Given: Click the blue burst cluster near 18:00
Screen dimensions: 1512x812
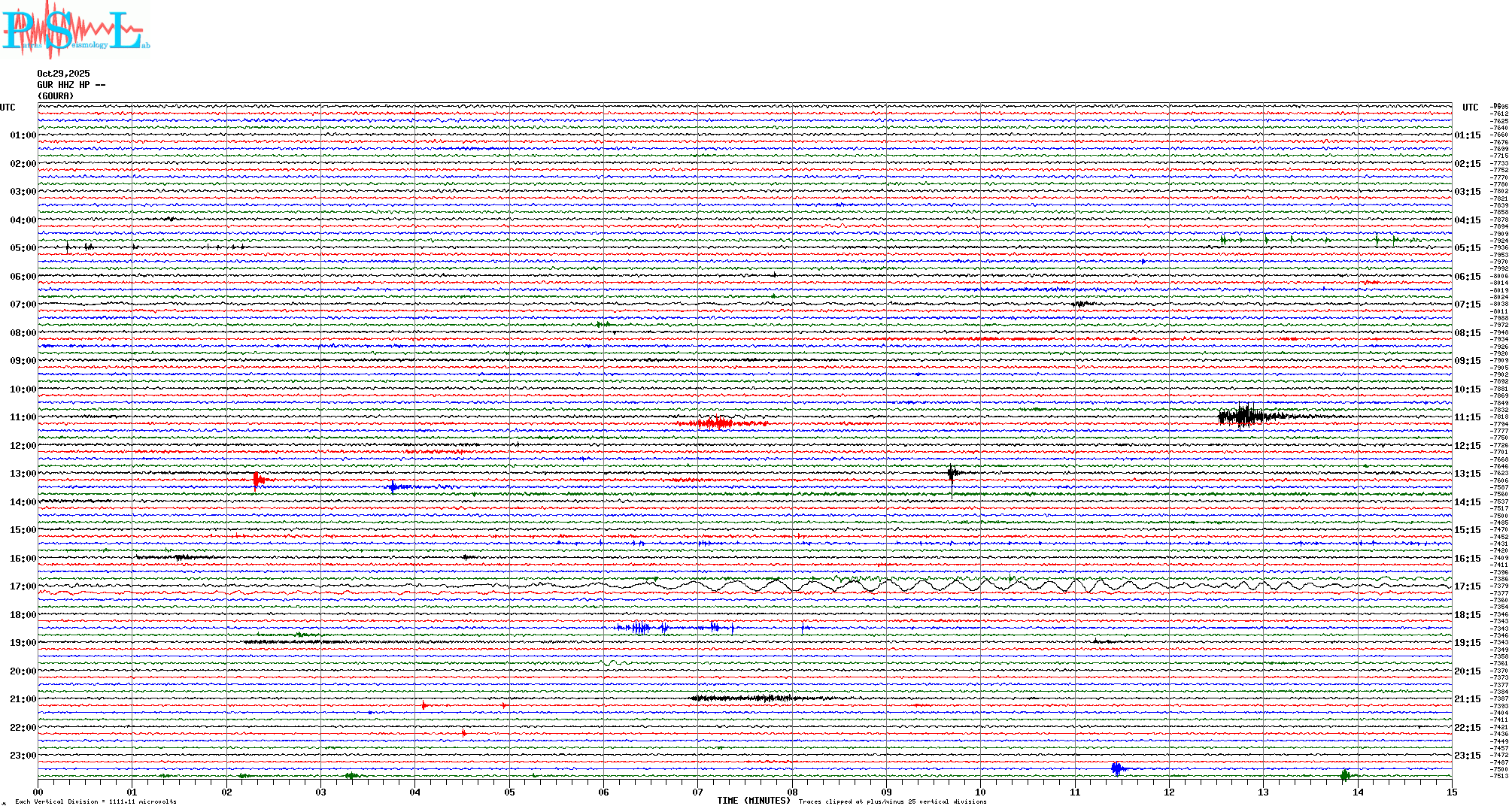Looking at the screenshot, I should [x=639, y=628].
